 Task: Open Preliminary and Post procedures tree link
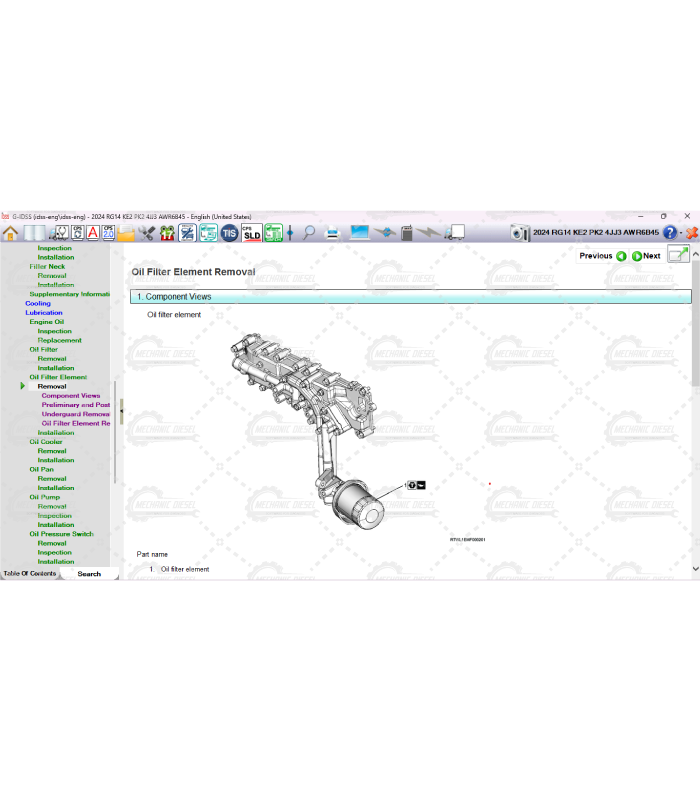point(76,405)
